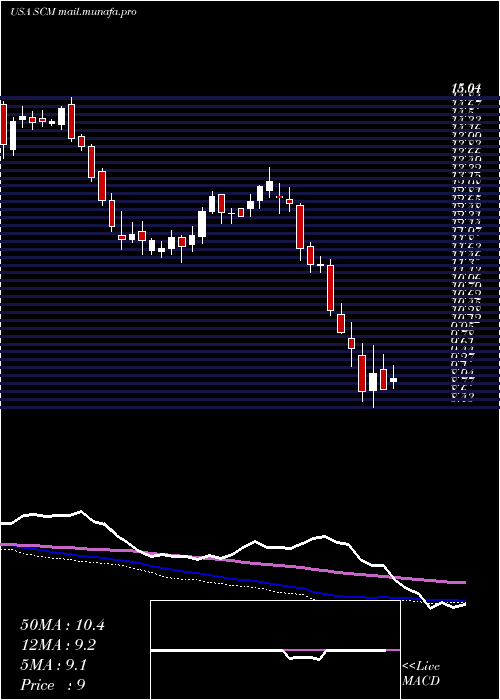
Task: Click the USA SCM mail.munafa.pro title text
Action: (x=73, y=12)
